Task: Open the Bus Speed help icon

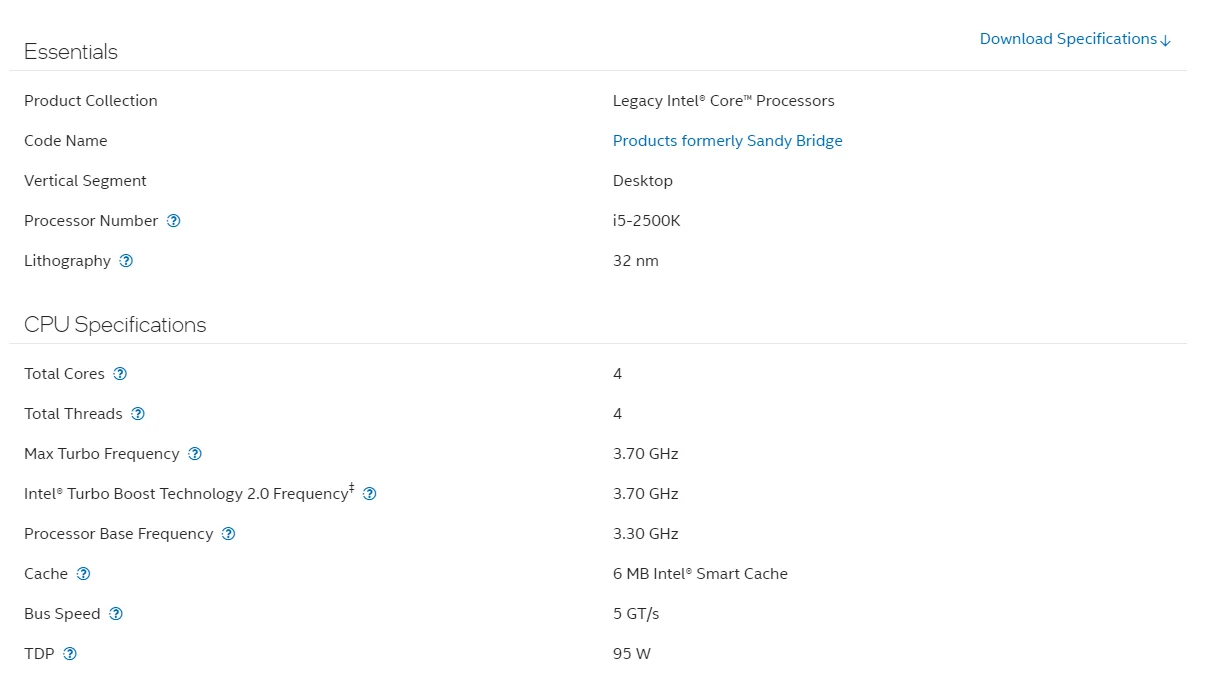Action: (x=116, y=614)
